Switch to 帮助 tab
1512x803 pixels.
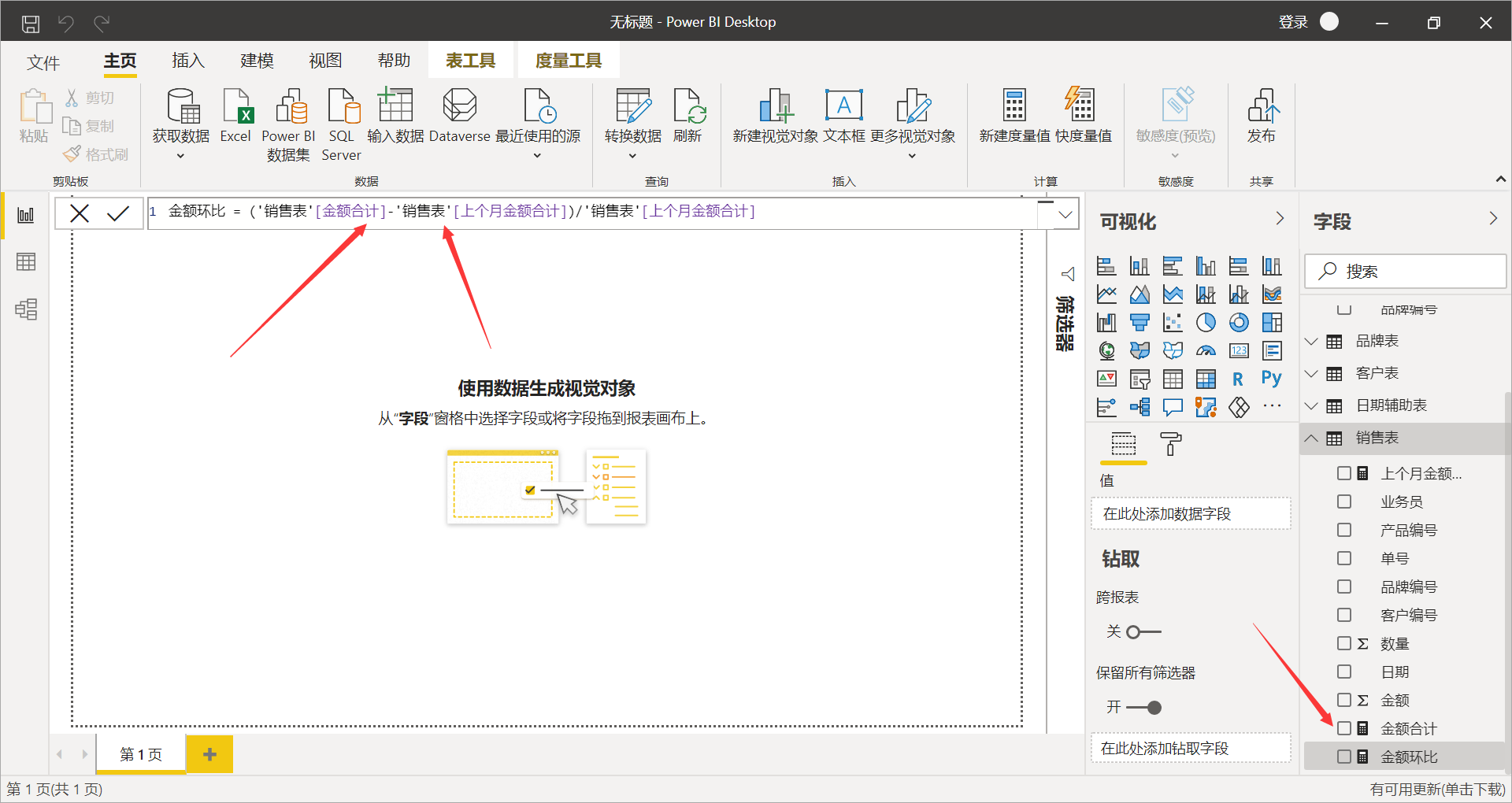click(x=394, y=61)
